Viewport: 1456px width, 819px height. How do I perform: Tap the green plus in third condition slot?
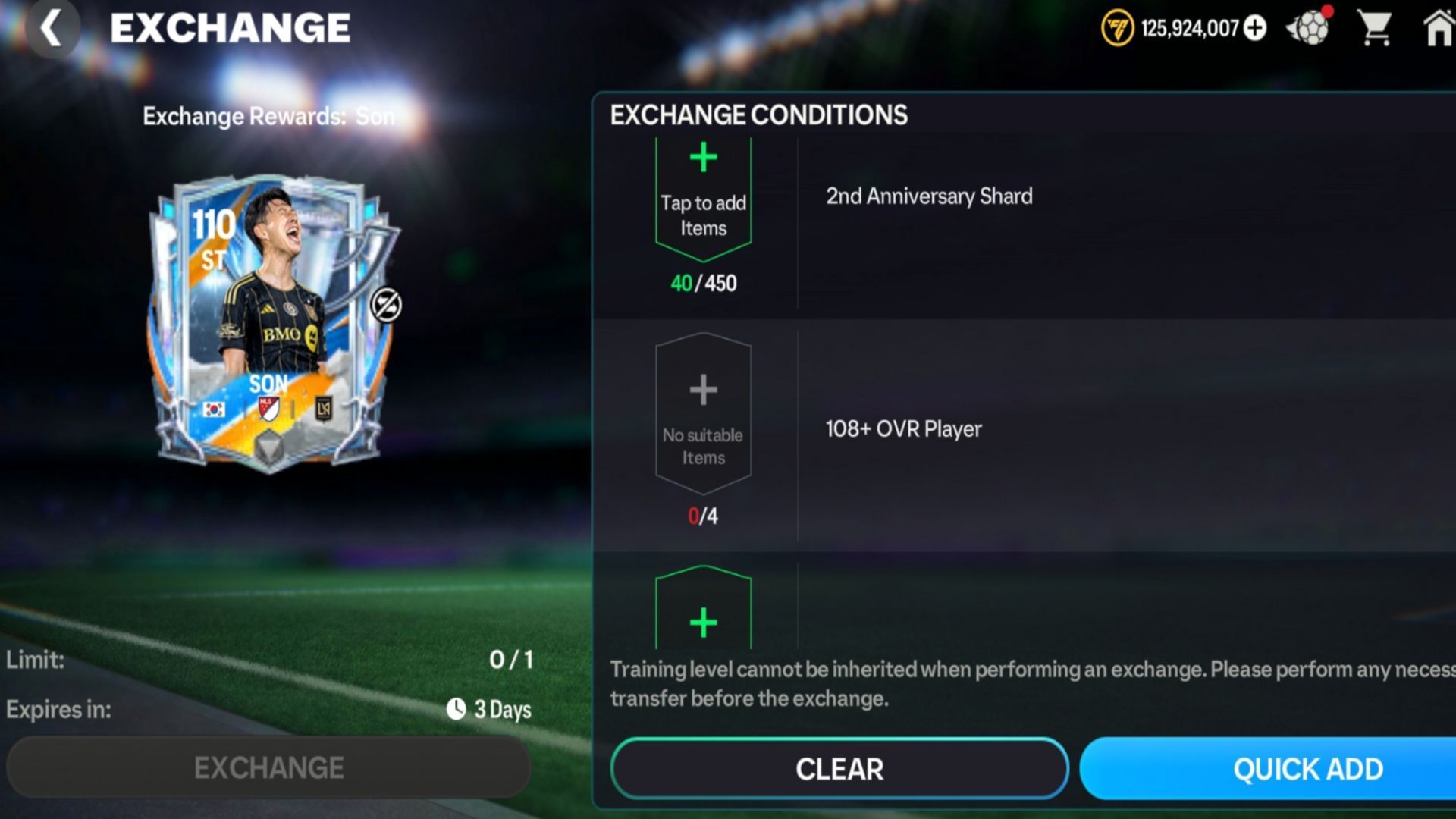tap(703, 623)
